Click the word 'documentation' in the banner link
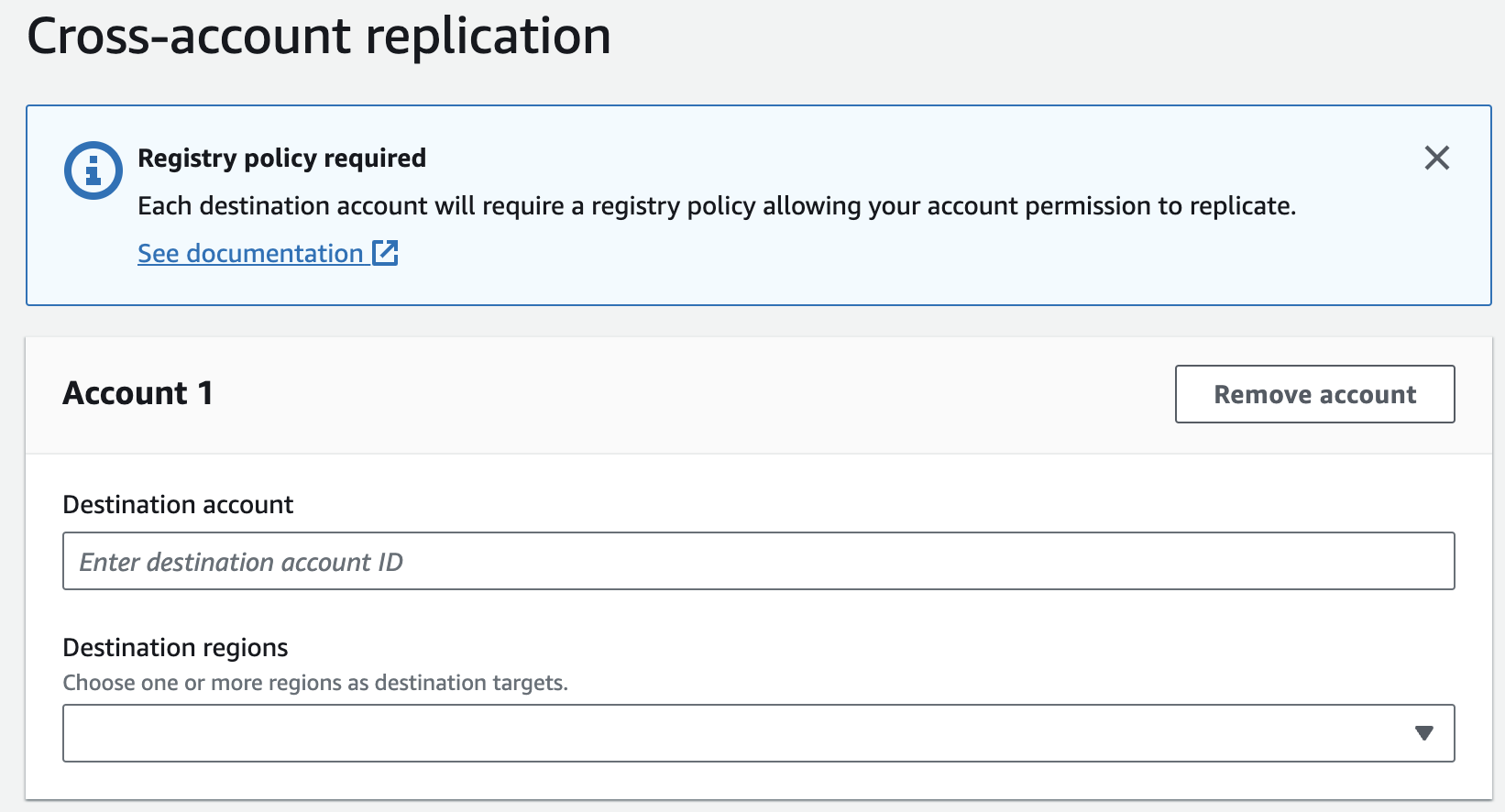The height and width of the screenshot is (812, 1505). coord(275,254)
